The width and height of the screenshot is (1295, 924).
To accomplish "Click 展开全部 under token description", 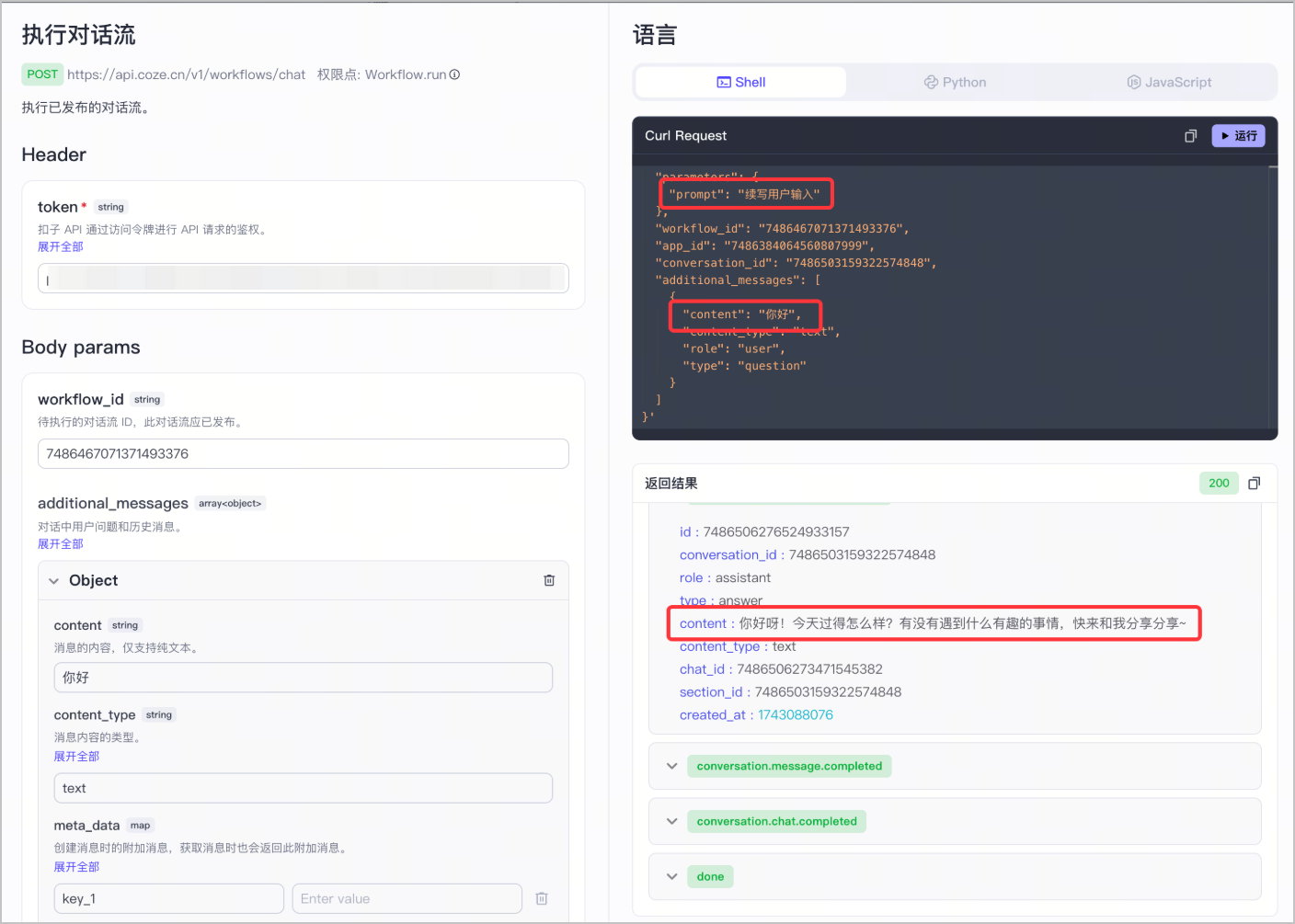I will (x=61, y=246).
